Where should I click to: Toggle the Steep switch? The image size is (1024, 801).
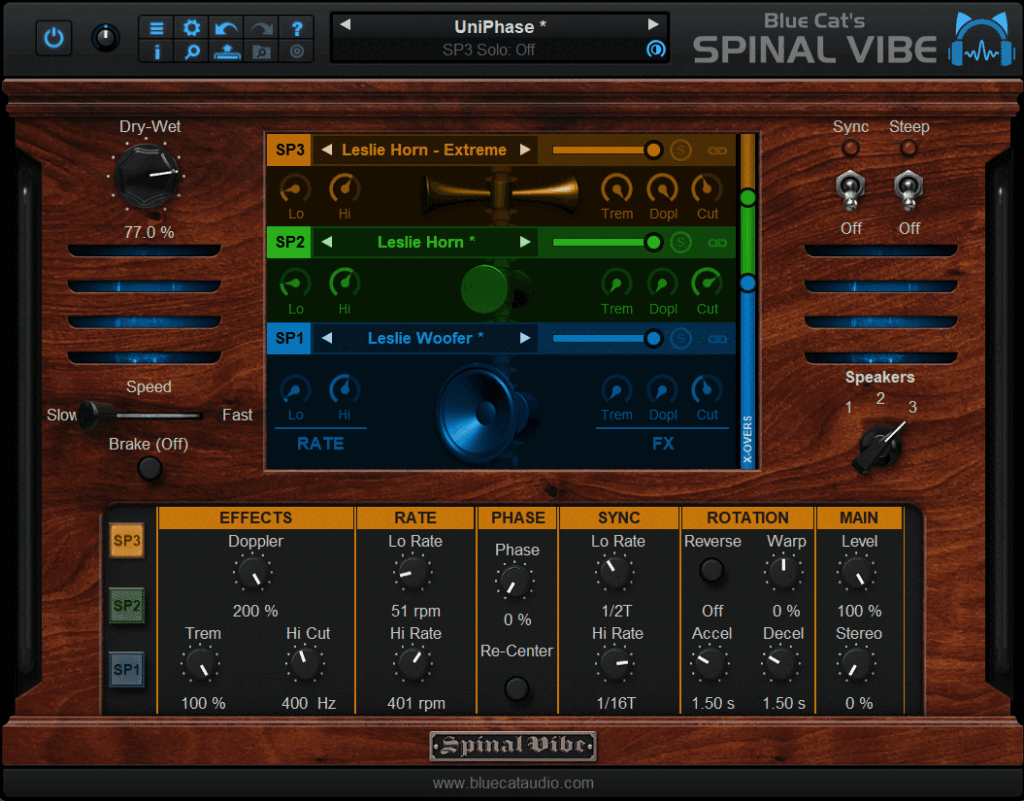(909, 190)
